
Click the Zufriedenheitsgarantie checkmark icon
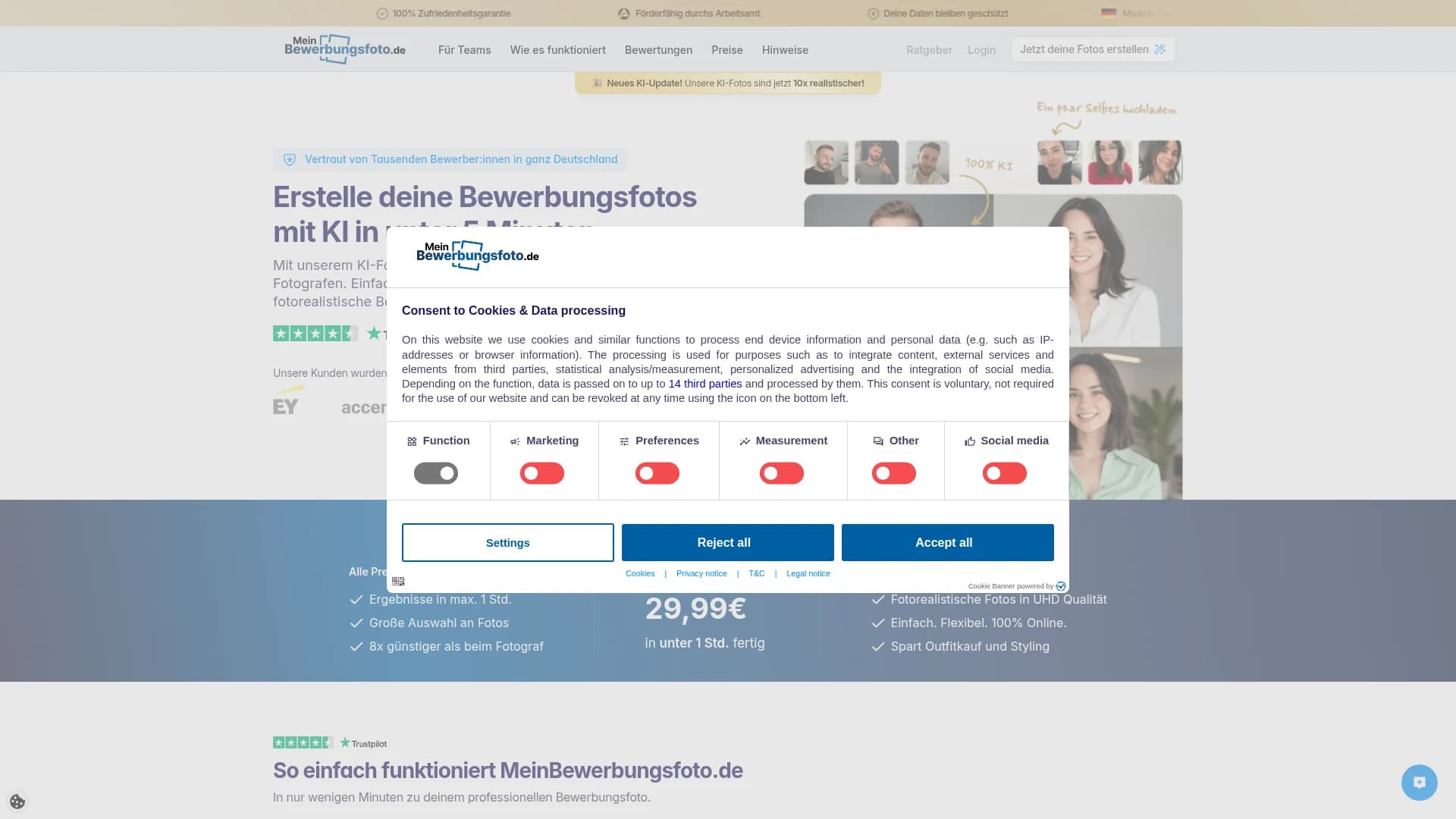382,14
